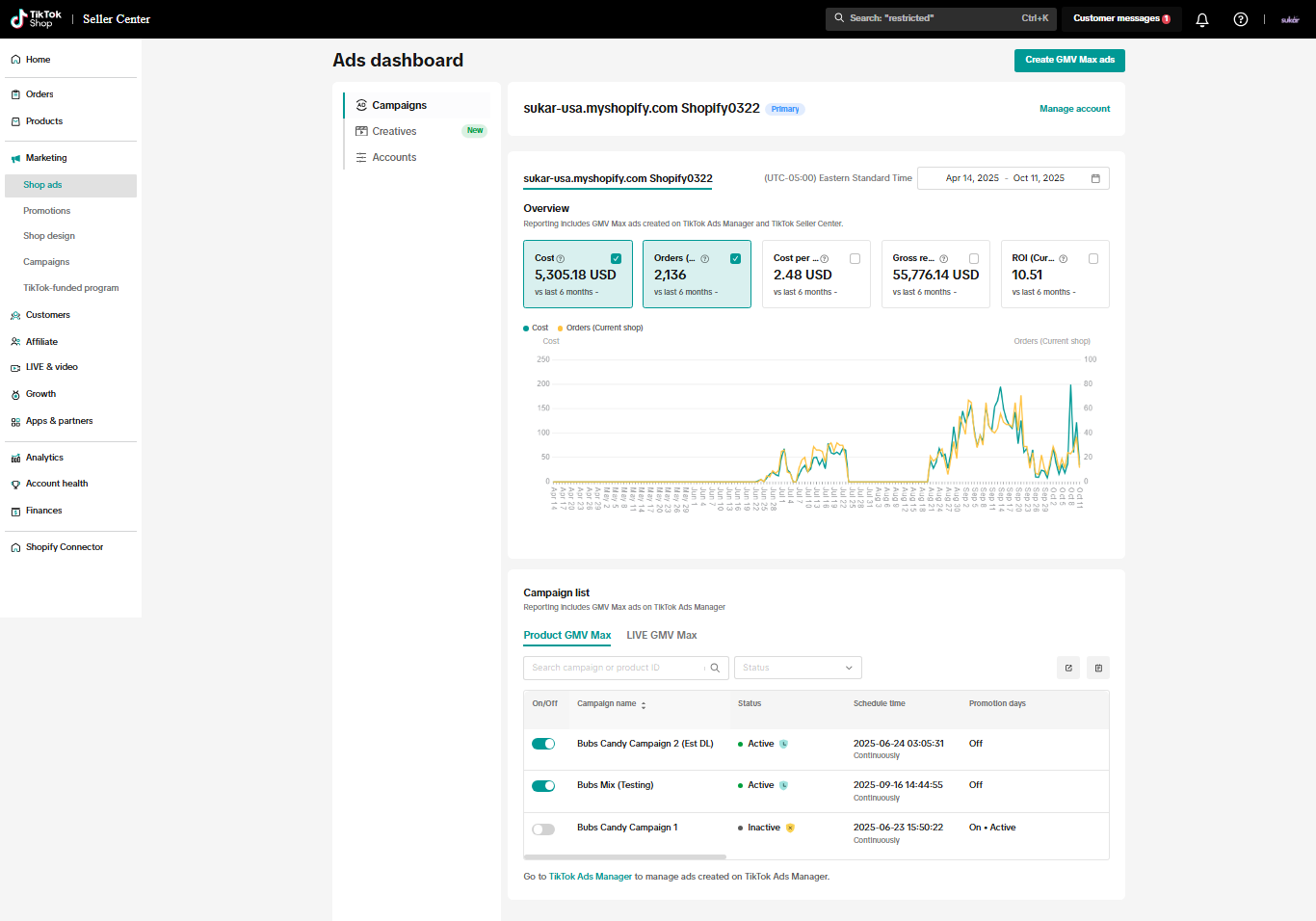Open the Status filter dropdown
1316x921 pixels.
click(x=798, y=668)
